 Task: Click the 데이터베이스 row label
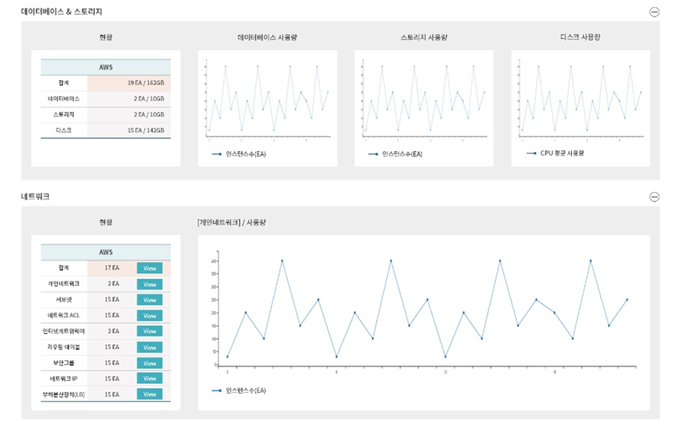point(64,98)
